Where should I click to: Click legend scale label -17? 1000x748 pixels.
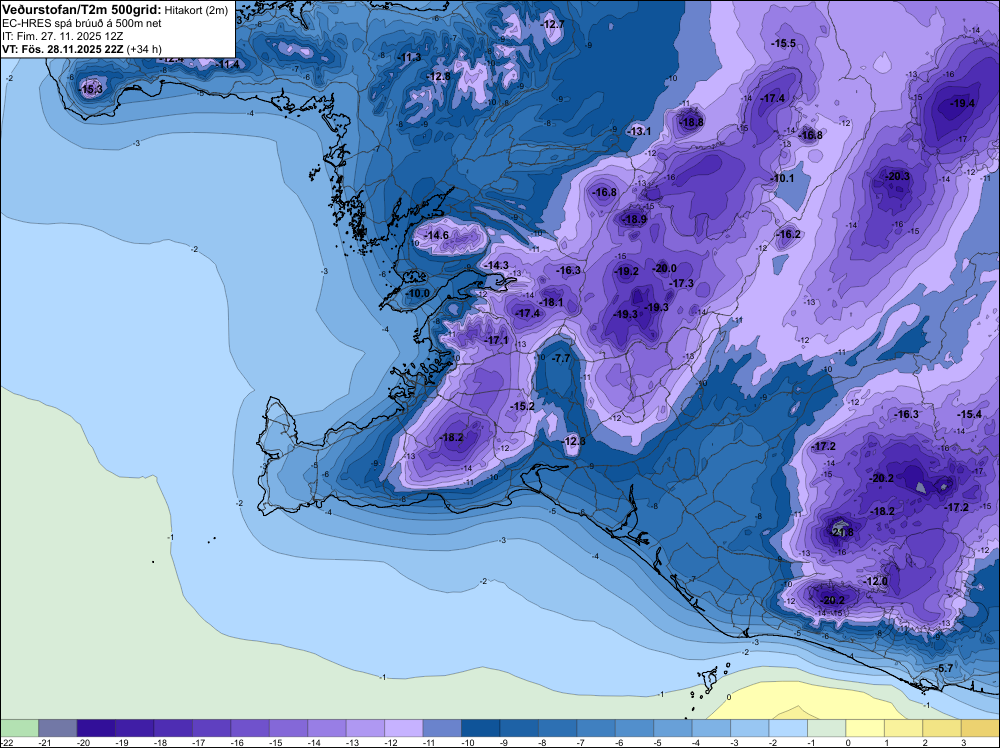pyautogui.click(x=198, y=742)
